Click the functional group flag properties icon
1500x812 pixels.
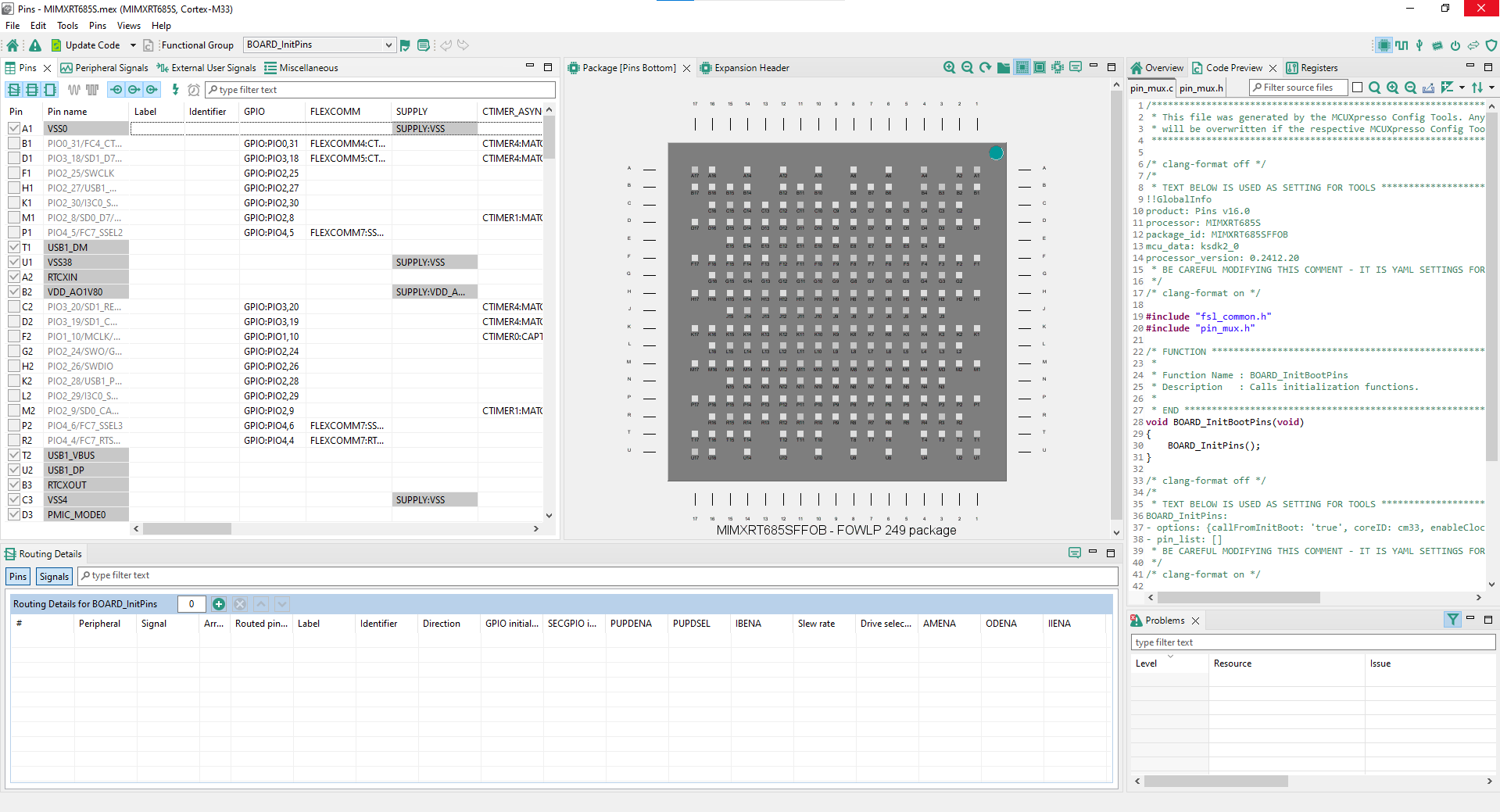coord(405,45)
